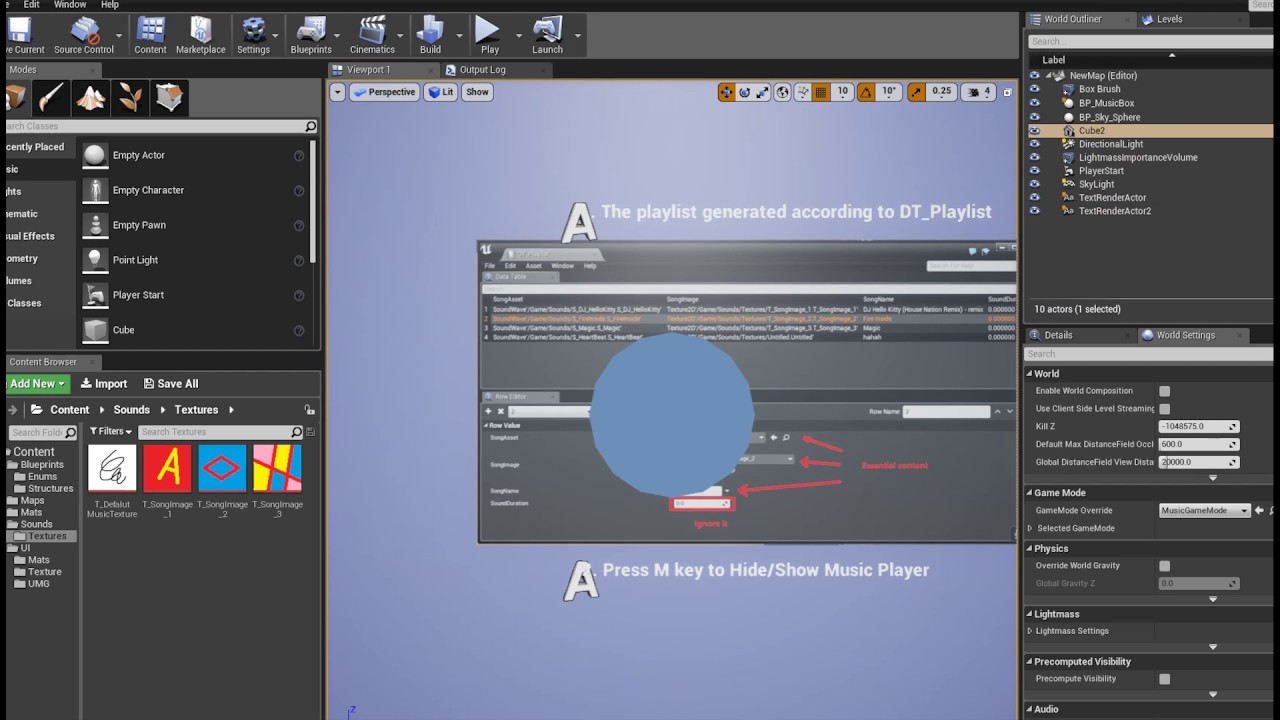Toggle visibility eye for Box Brush
1280x720 pixels.
1035,89
